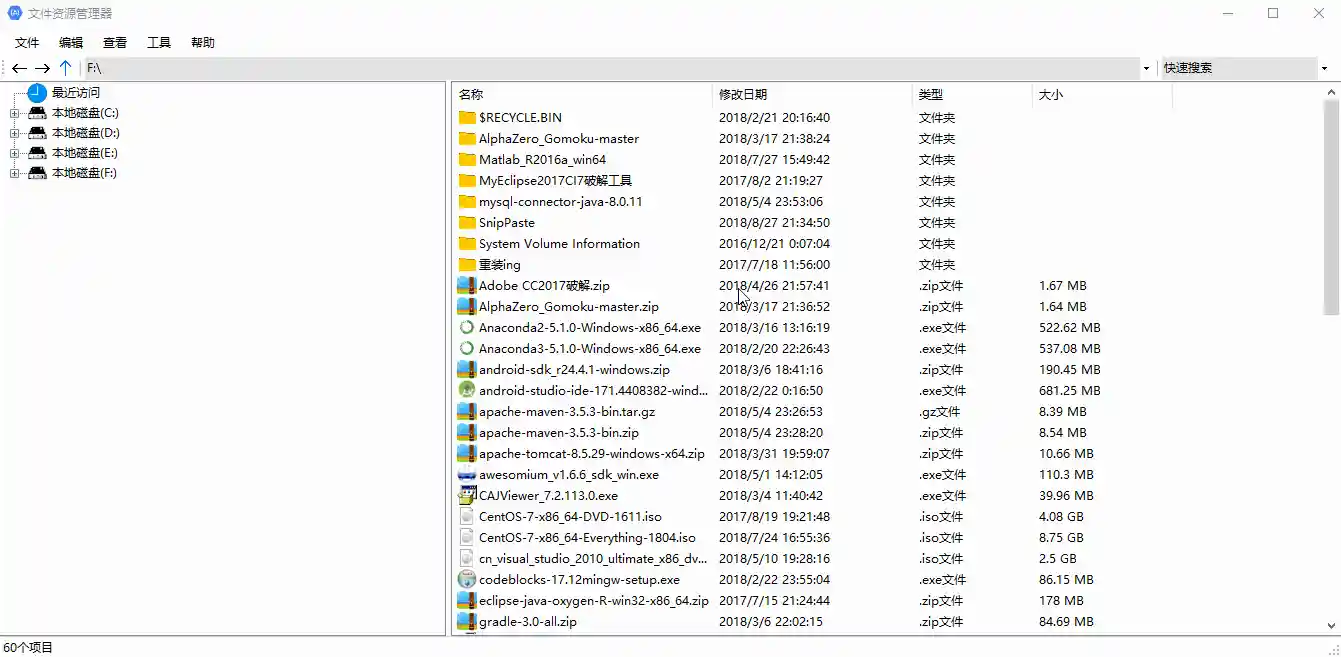Screen dimensions: 1341x657
Task: Open the 工具 menu
Action: click(159, 43)
